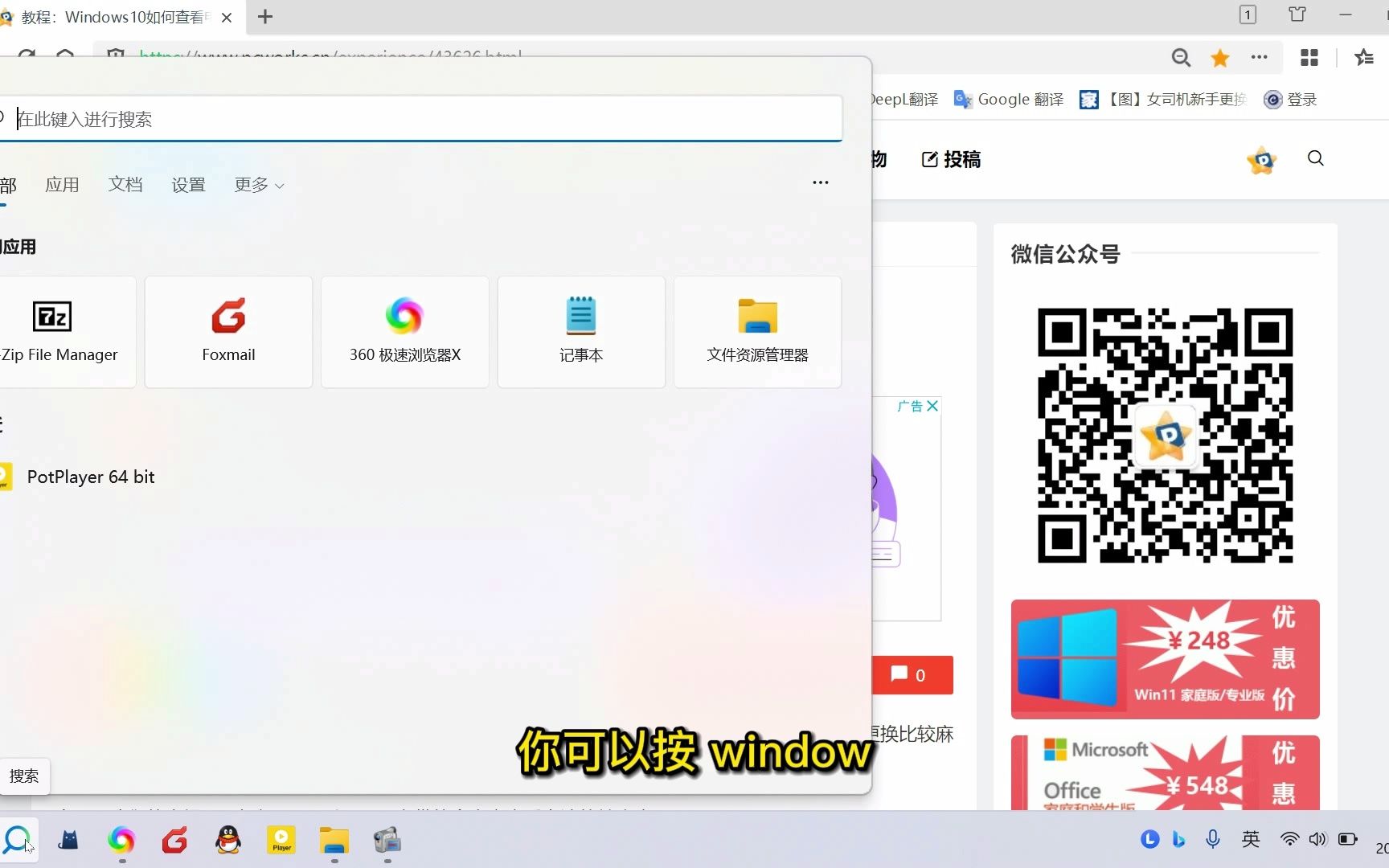
Task: Open QQ penguin on taskbar
Action: 228,841
